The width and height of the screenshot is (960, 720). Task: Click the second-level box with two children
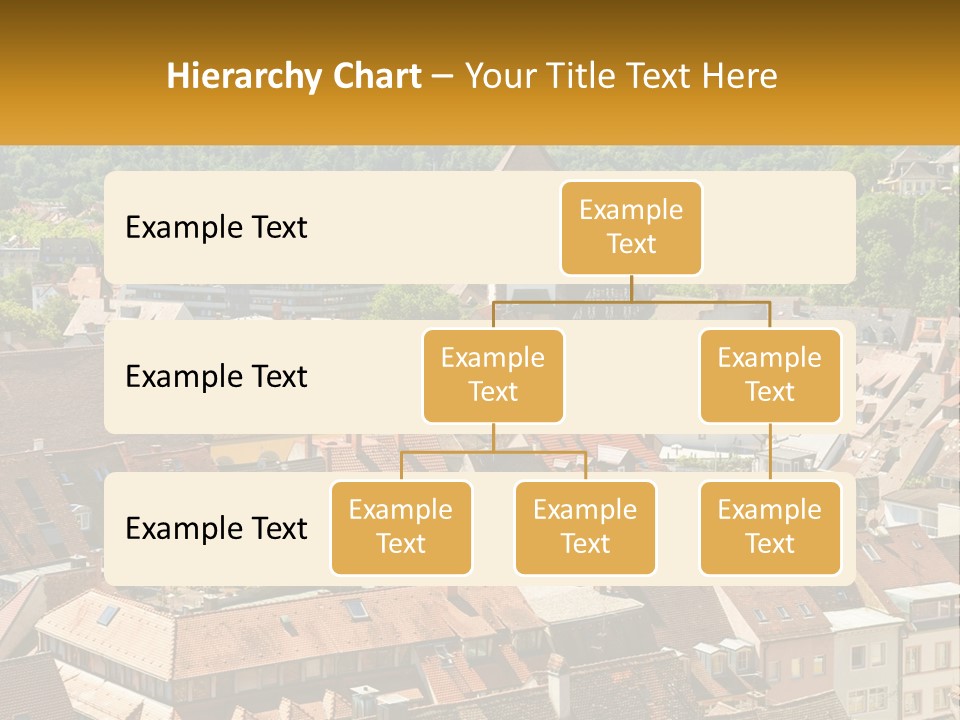(x=493, y=375)
